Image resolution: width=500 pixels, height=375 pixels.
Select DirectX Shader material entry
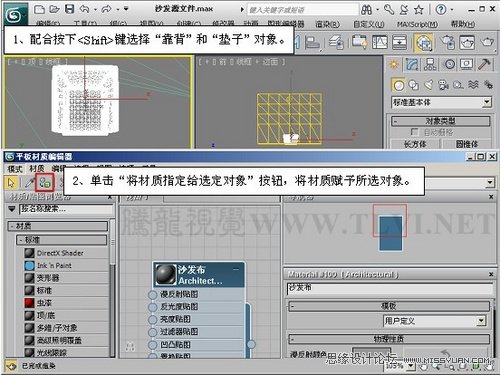[60, 253]
